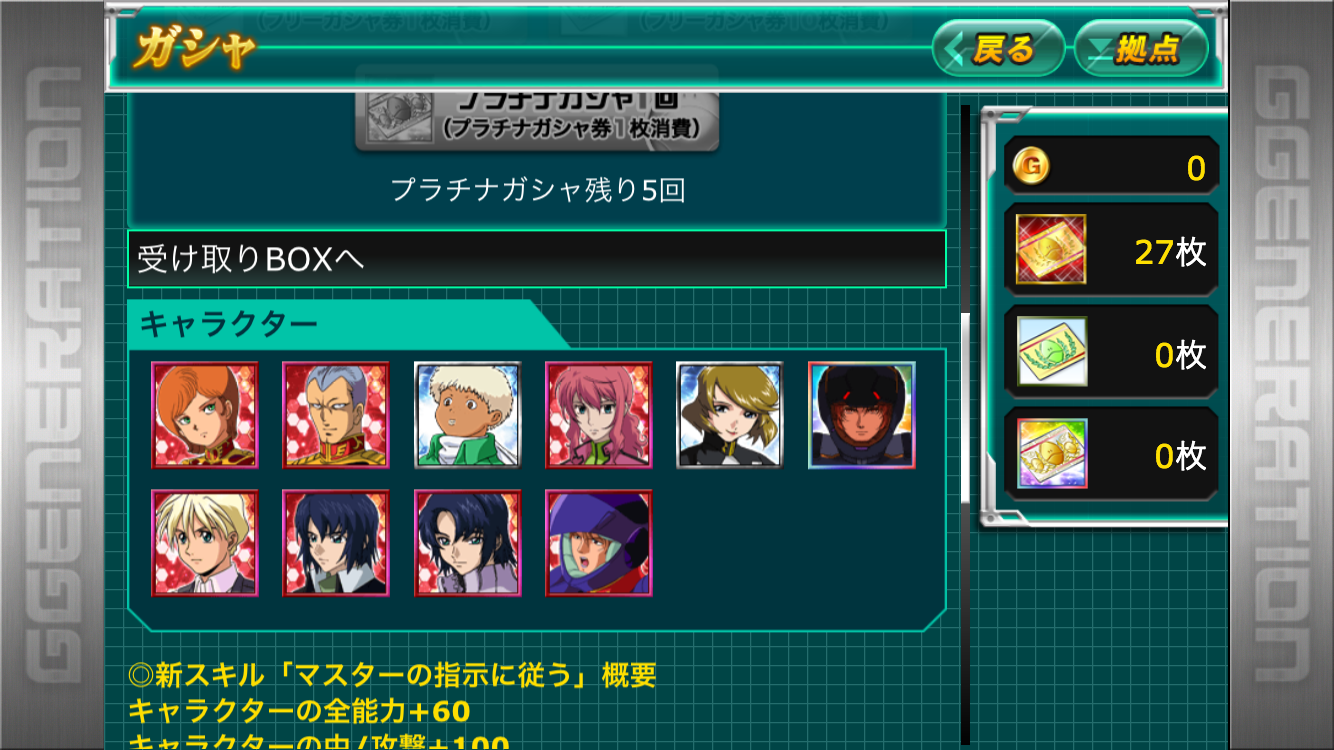Return to base via 拠点 button
Viewport: 1334px width, 750px height.
tap(1141, 48)
